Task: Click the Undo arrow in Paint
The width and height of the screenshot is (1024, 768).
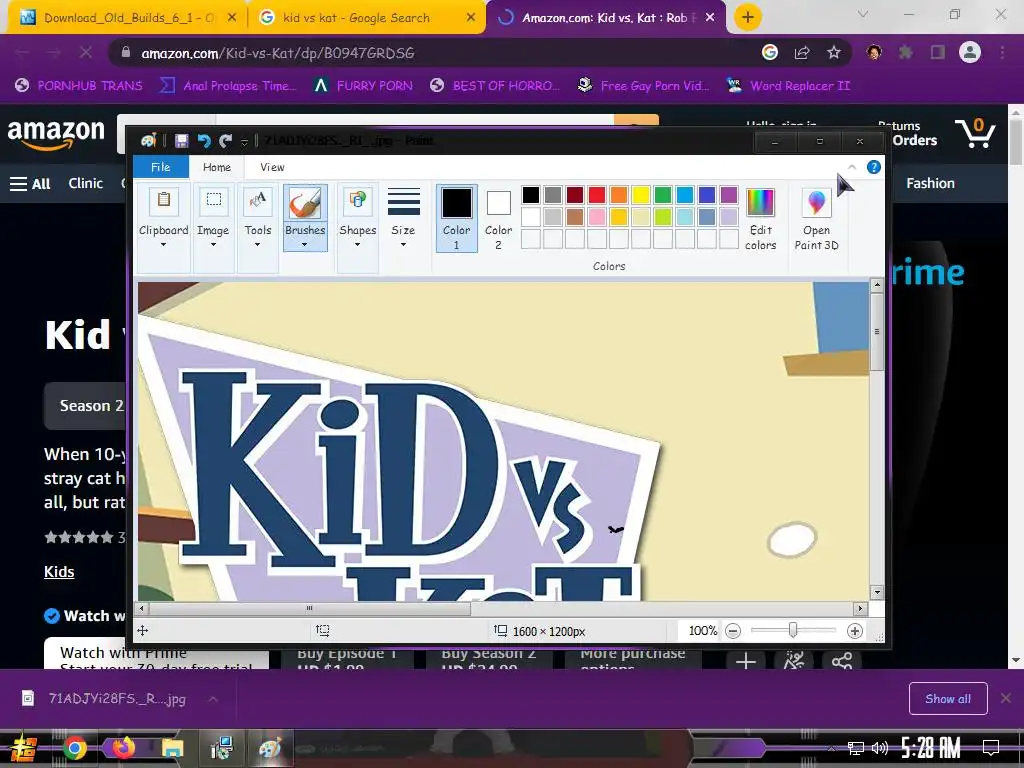Action: click(204, 140)
